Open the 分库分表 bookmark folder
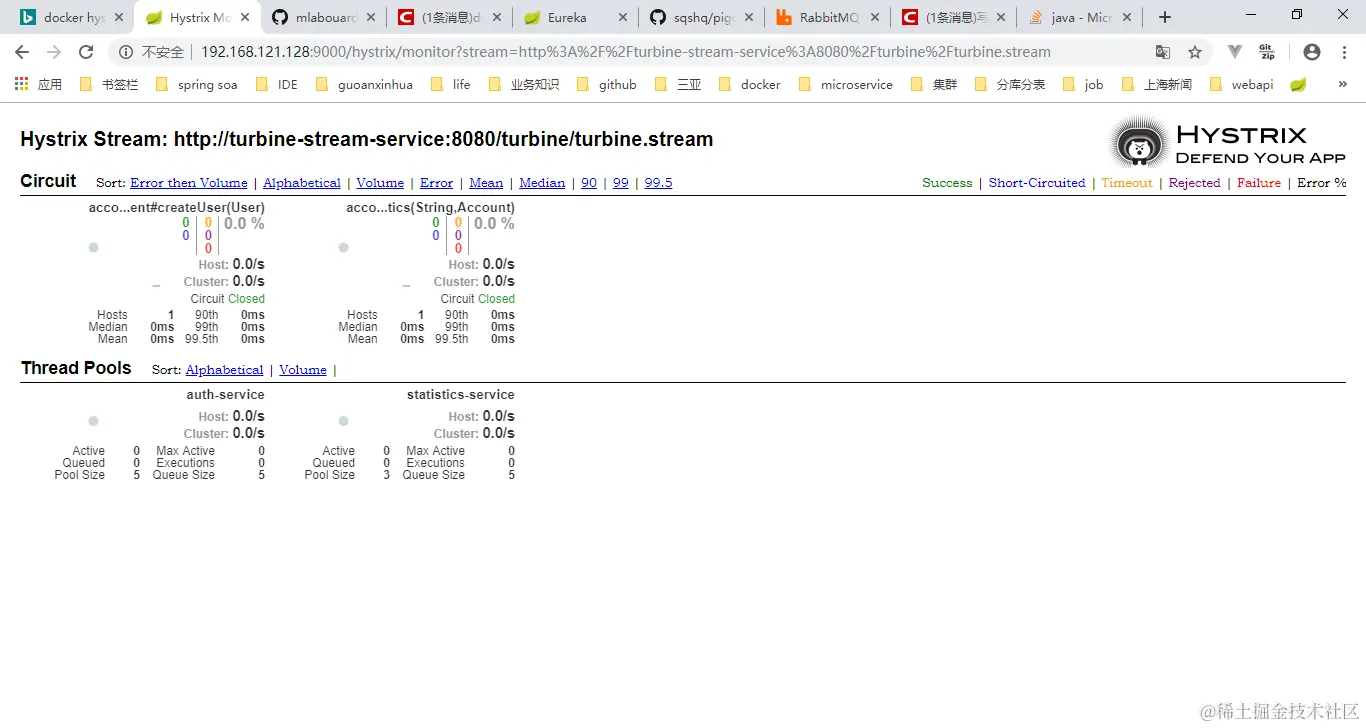Image resolution: width=1366 pixels, height=728 pixels. tap(1009, 84)
